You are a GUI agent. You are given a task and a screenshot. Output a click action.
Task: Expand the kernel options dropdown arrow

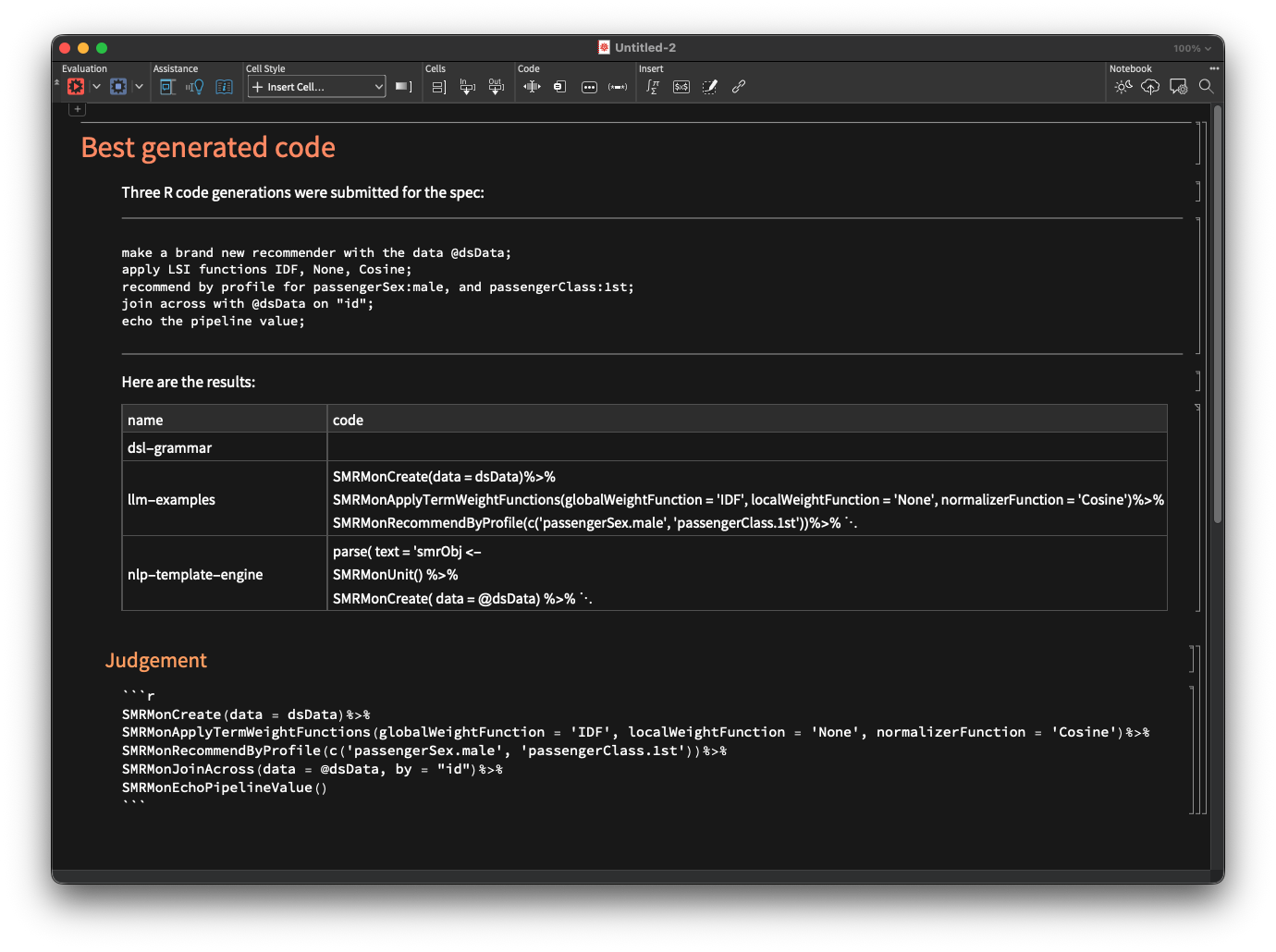139,87
